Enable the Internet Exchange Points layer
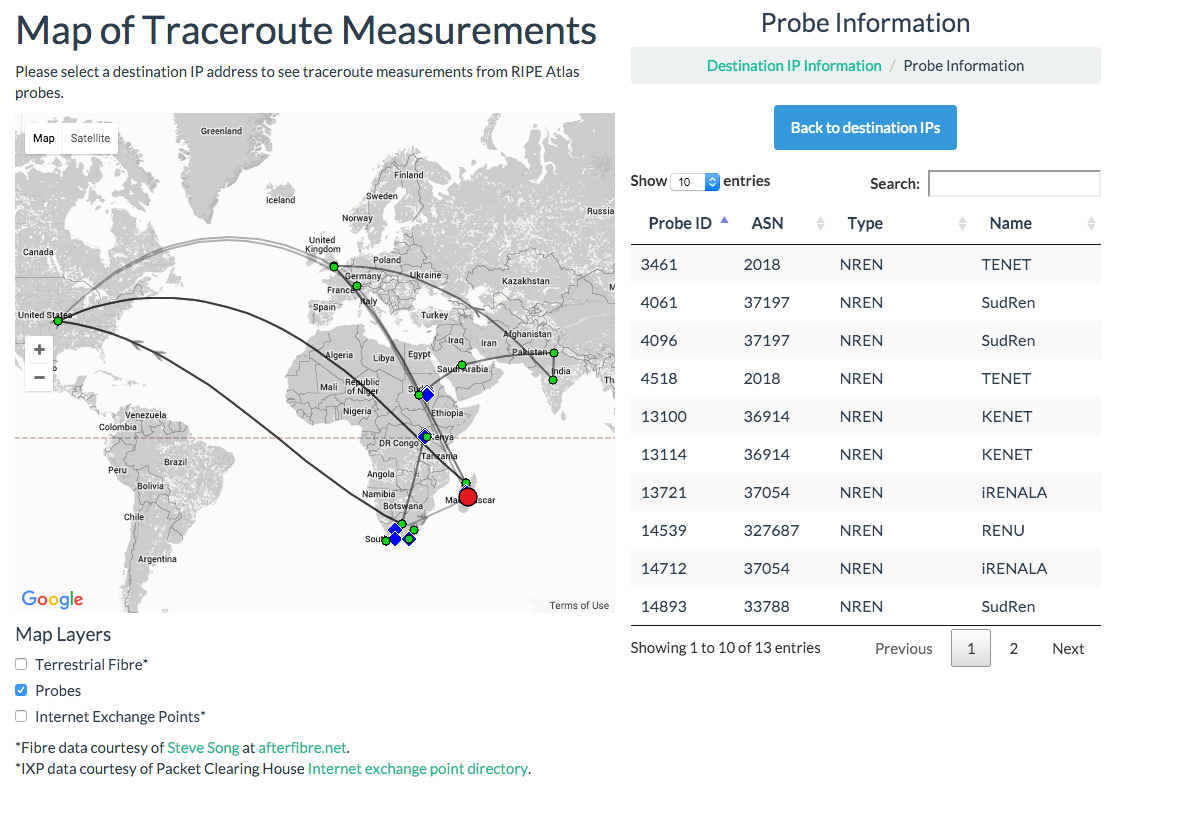The image size is (1199, 833). 21,716
